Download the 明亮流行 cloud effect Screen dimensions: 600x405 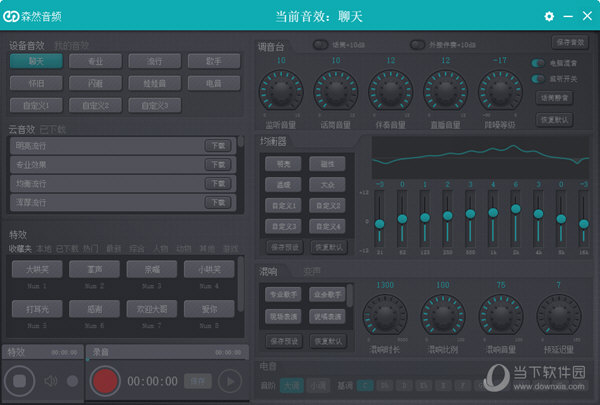pyautogui.click(x=219, y=145)
